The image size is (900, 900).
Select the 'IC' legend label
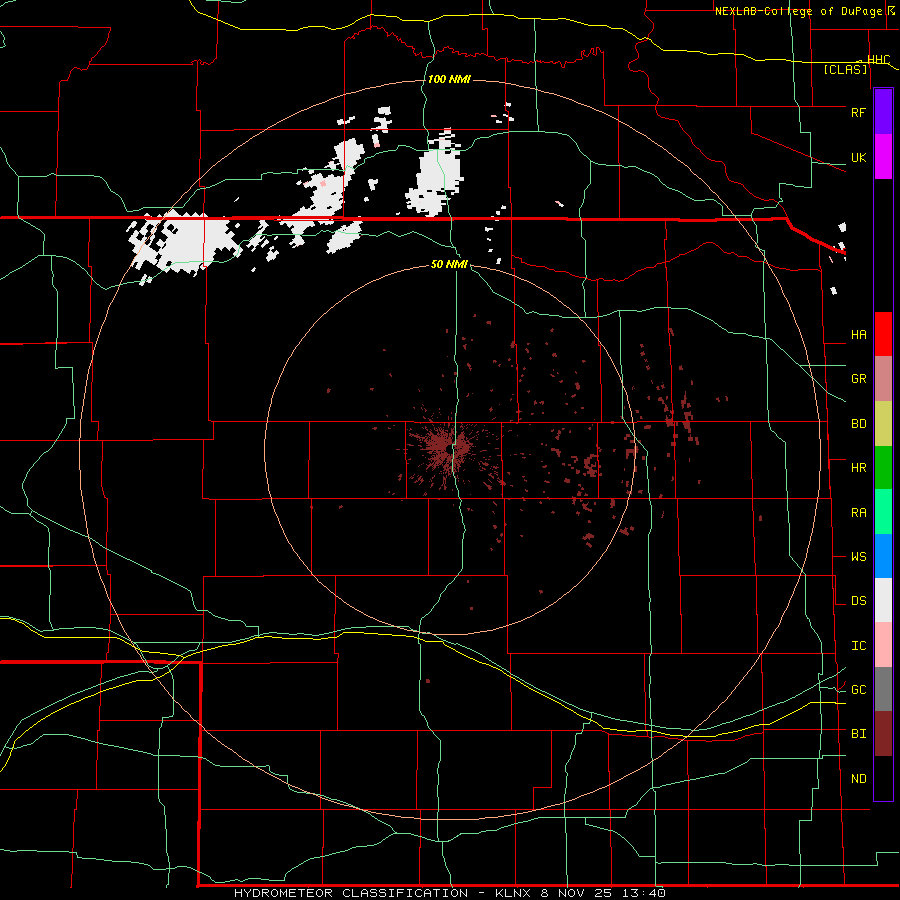[x=858, y=646]
